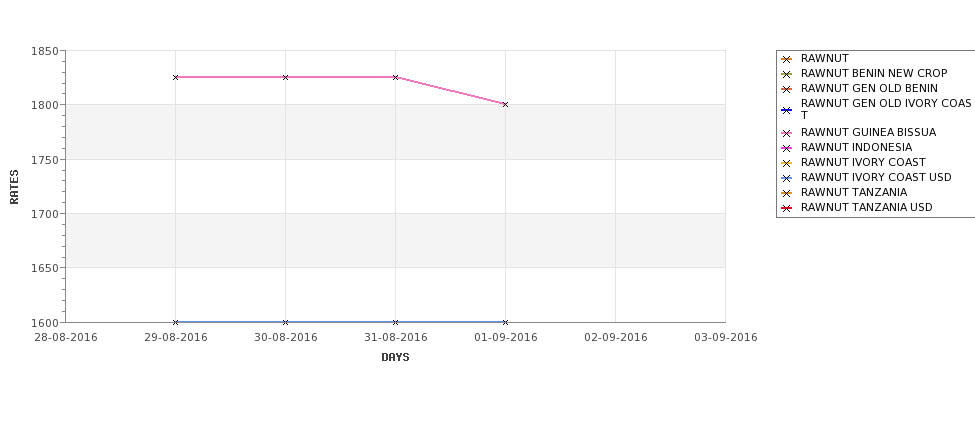Click the RAWNUT GEN OLD BENIN legend marker
Image resolution: width=975 pixels, height=429 pixels.
coord(787,89)
